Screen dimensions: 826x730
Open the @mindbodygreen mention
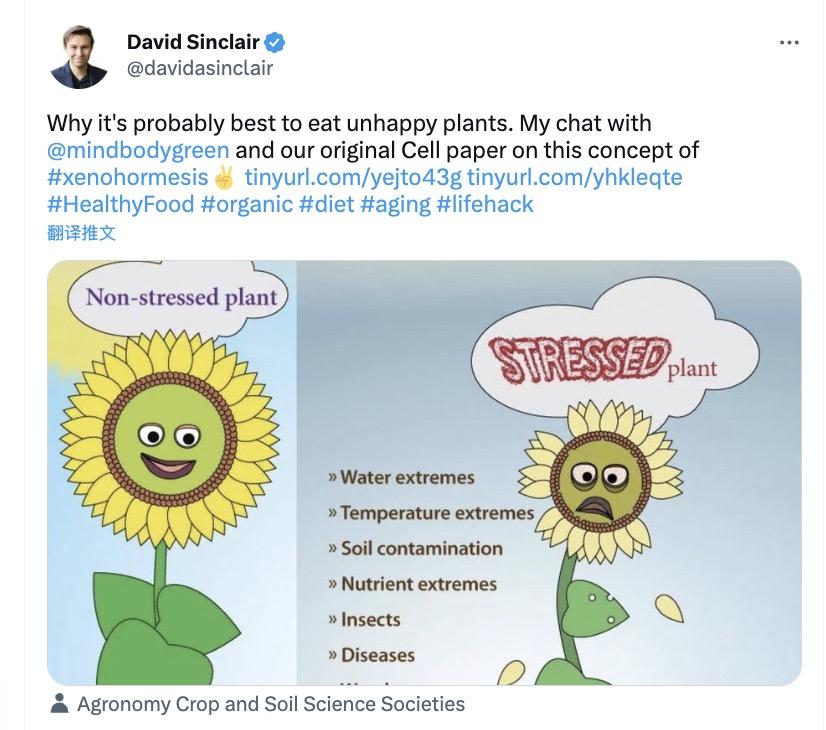click(x=138, y=151)
